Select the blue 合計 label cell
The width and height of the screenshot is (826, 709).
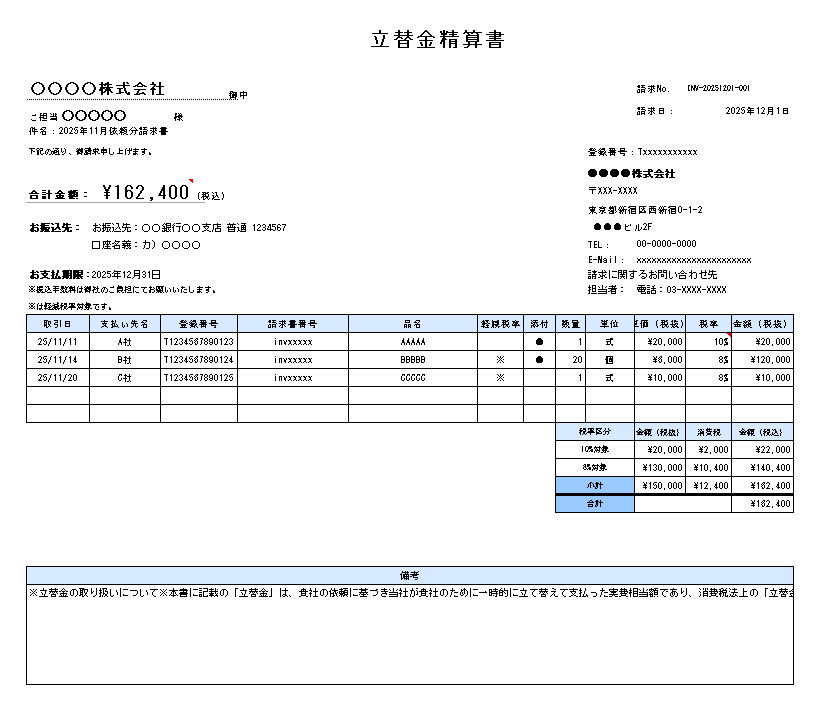[x=594, y=504]
